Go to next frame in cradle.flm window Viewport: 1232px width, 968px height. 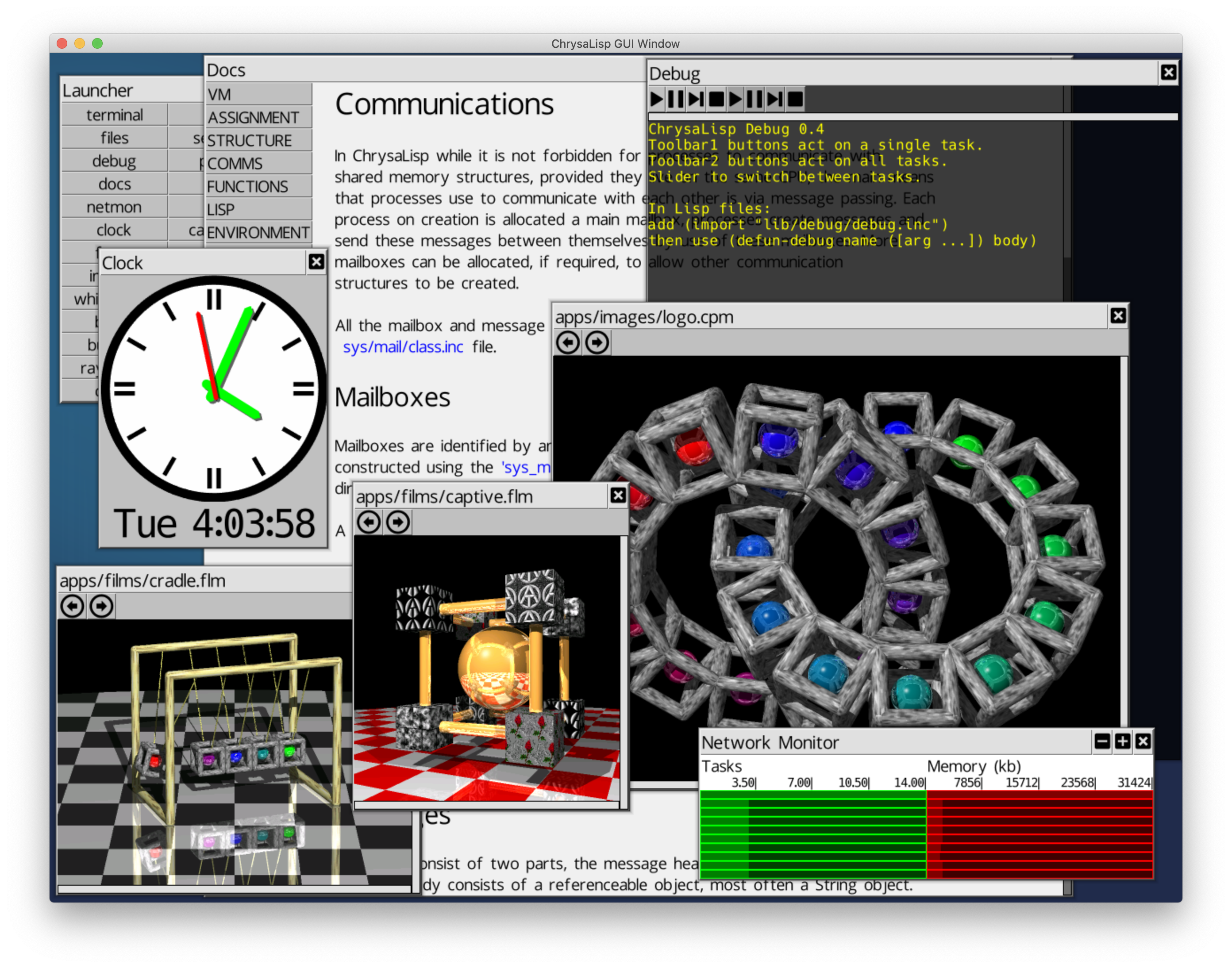click(101, 607)
